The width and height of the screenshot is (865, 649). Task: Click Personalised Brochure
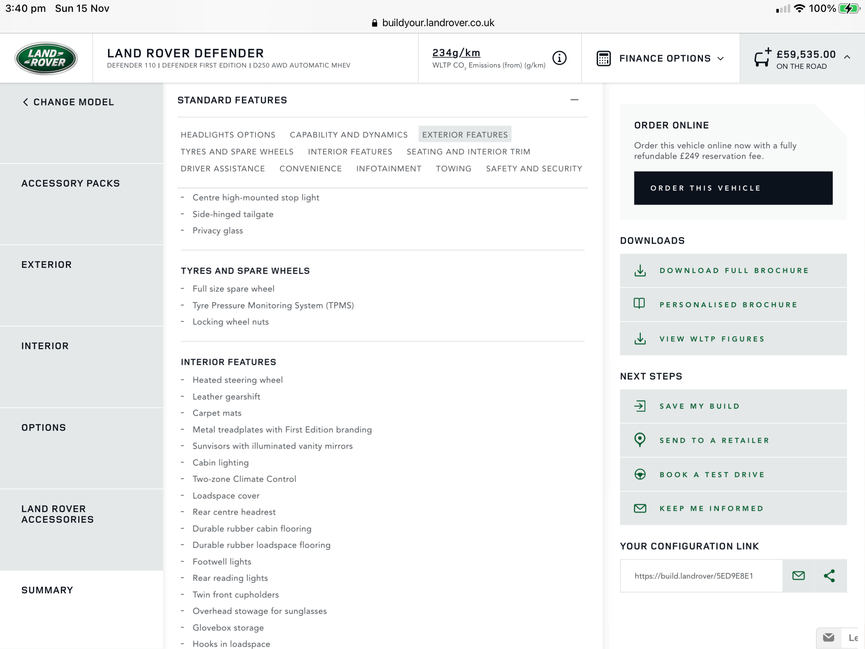(733, 305)
